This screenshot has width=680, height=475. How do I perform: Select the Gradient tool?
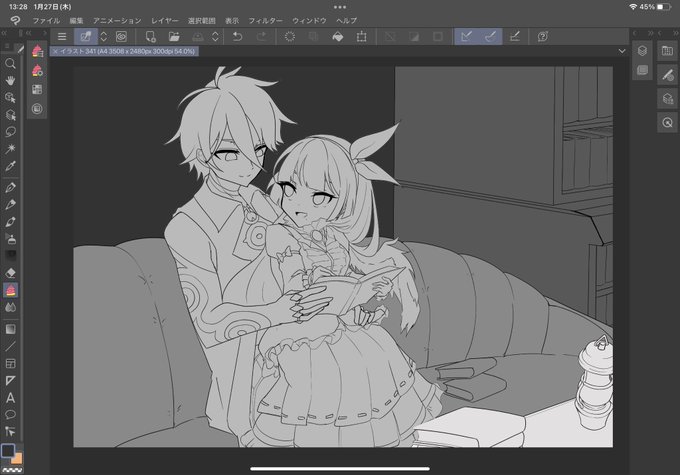tap(10, 329)
